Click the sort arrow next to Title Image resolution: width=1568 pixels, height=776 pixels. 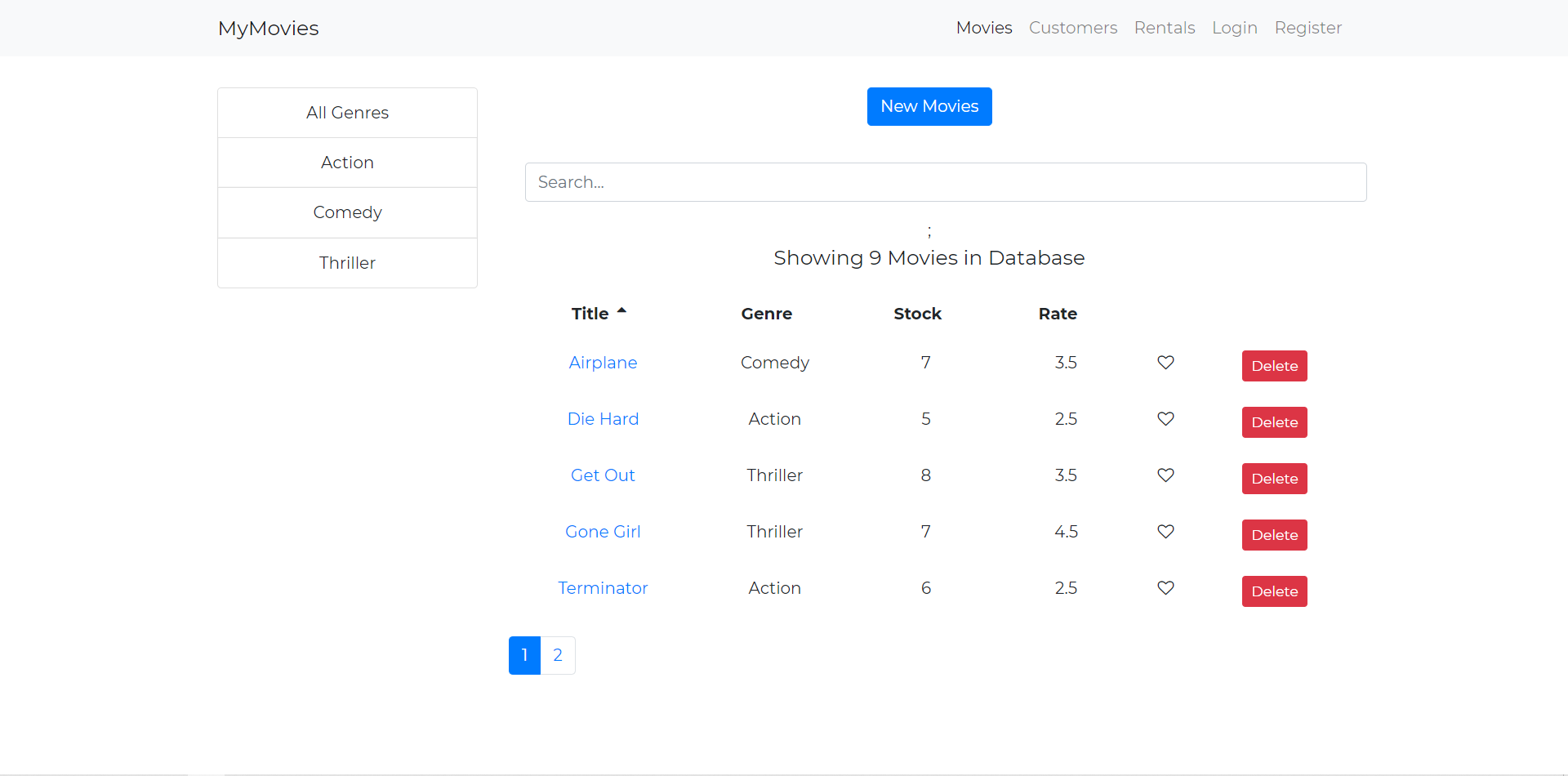[x=621, y=311]
